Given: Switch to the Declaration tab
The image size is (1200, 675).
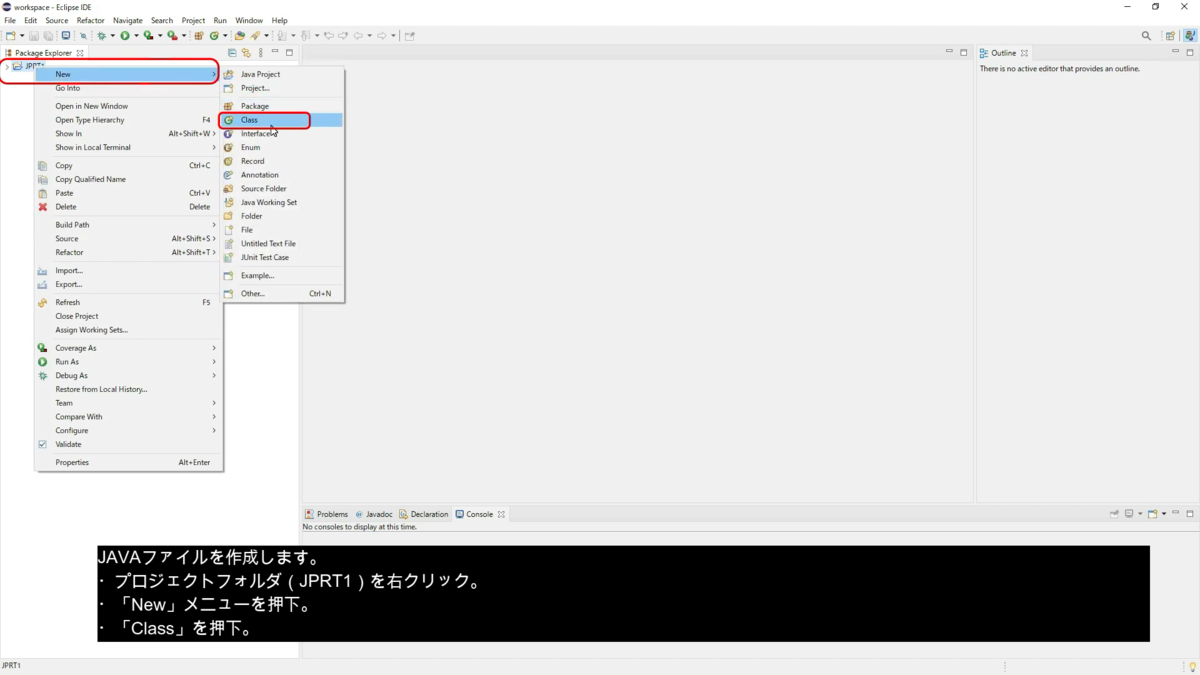Looking at the screenshot, I should tap(424, 514).
